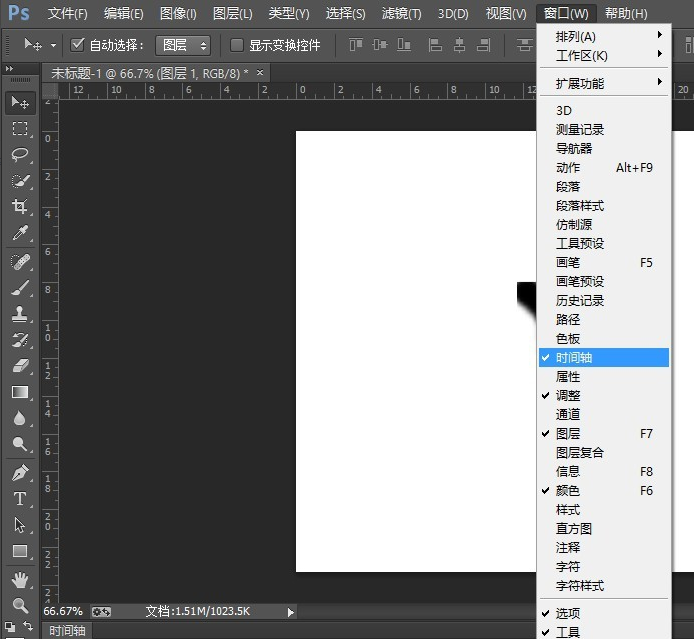Choose 历史记录 from Window menu
Screen dimensions: 694x639
tap(580, 300)
